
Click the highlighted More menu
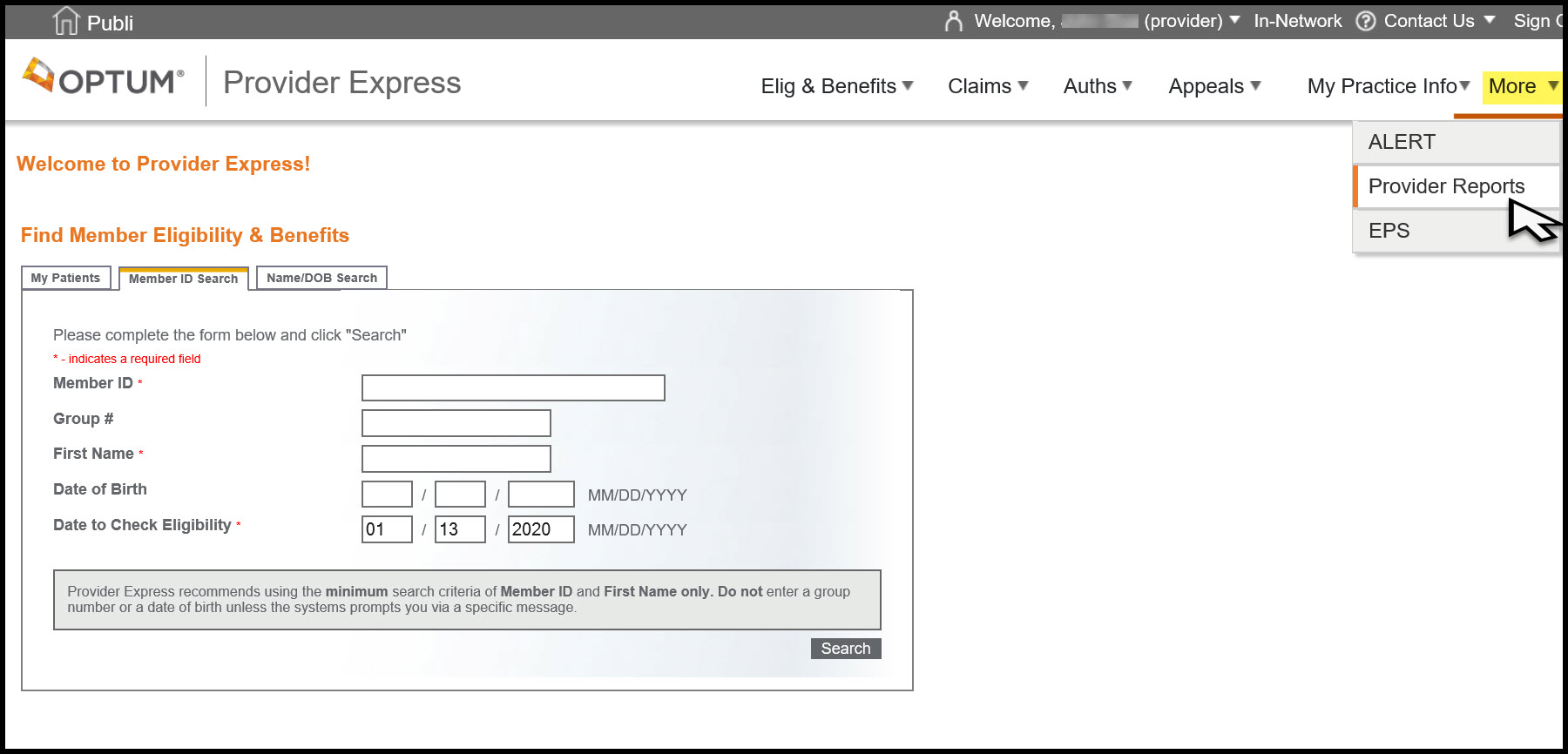[1521, 86]
